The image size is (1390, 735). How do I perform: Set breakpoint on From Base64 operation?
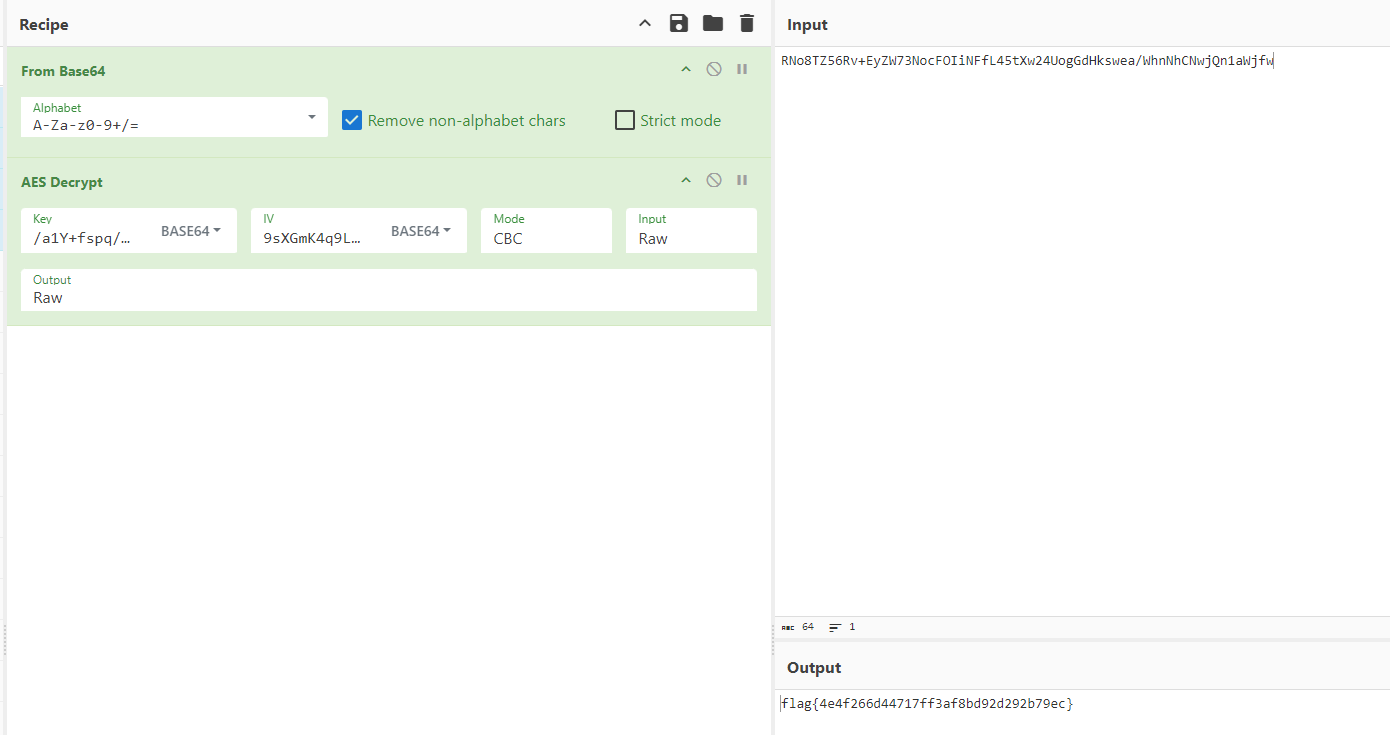click(742, 69)
